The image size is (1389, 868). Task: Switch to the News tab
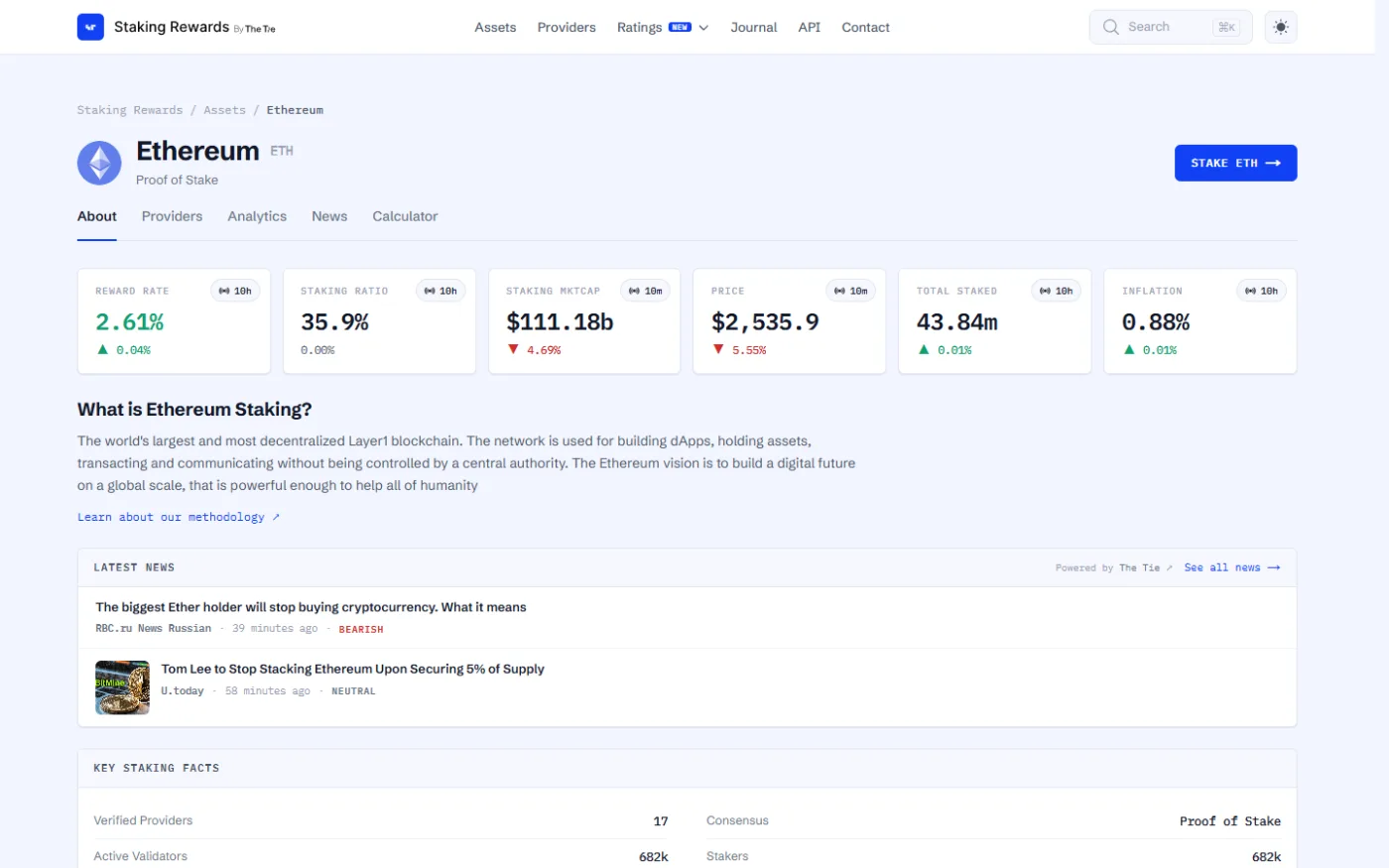click(329, 216)
